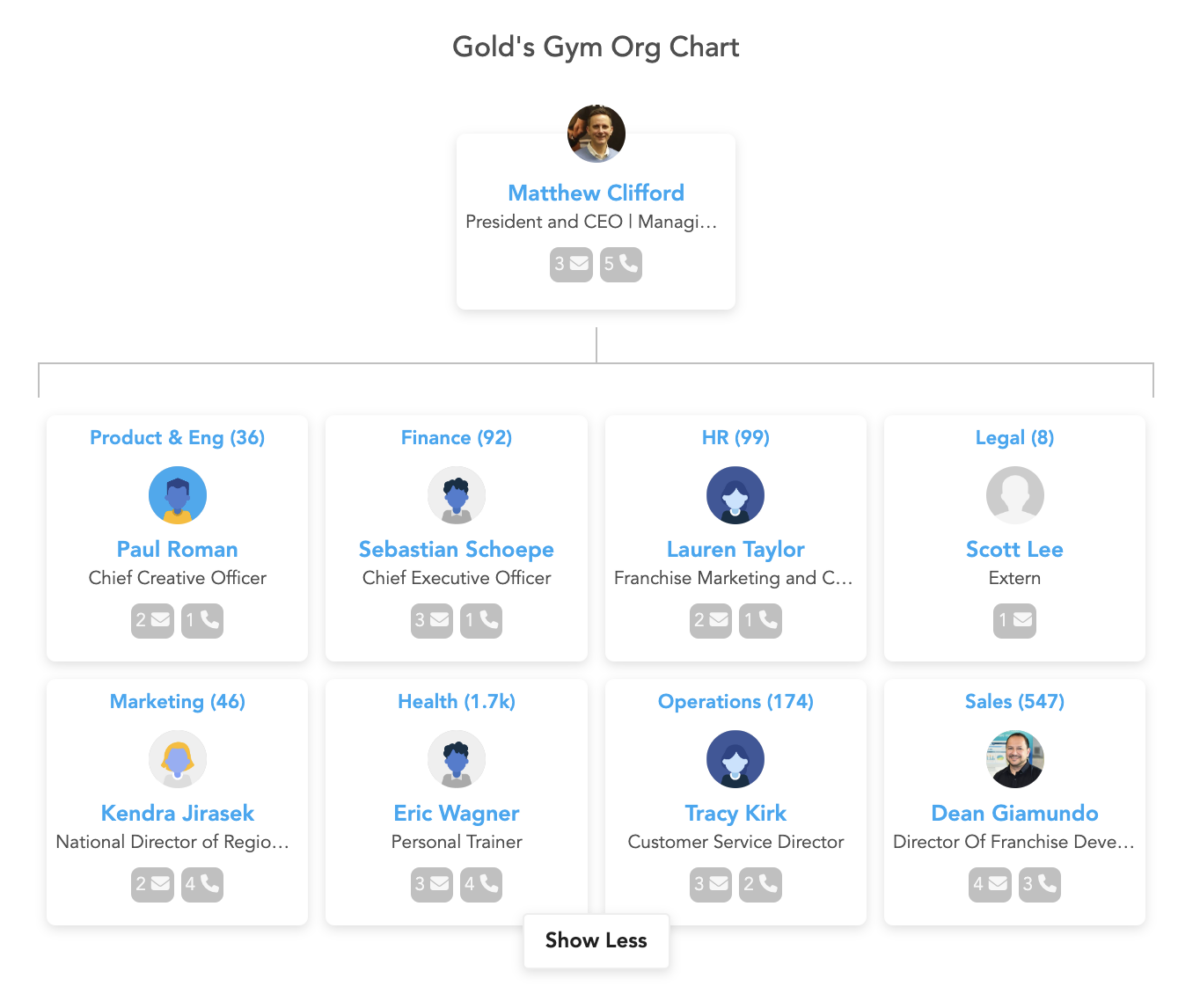The width and height of the screenshot is (1200, 994).
Task: Open the phone icon on Tracy Kirk's card
Action: click(760, 884)
